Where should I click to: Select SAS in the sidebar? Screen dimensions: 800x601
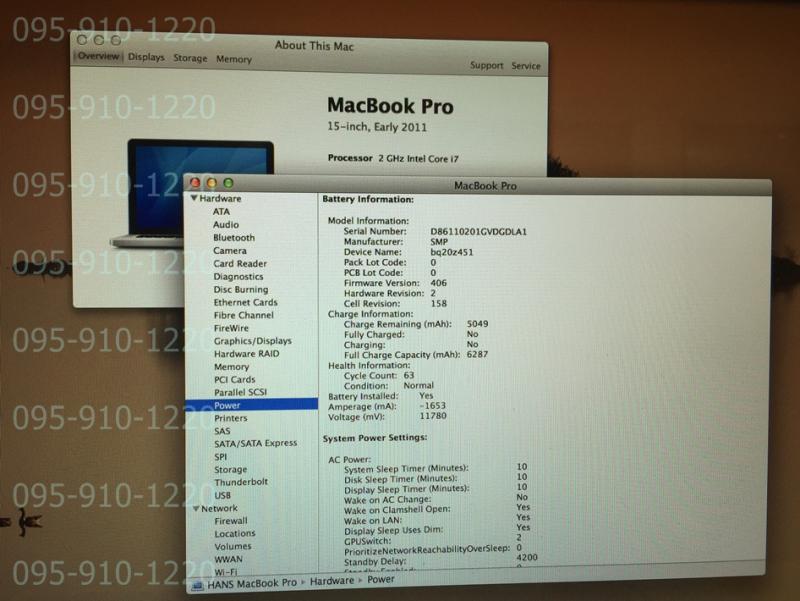coord(222,431)
